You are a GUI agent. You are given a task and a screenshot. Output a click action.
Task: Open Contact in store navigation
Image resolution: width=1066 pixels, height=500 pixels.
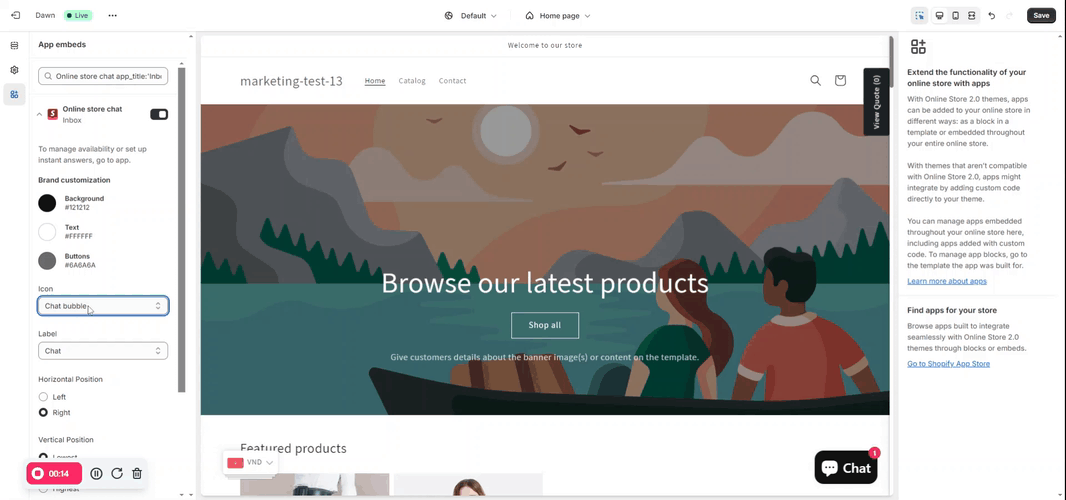click(x=452, y=80)
